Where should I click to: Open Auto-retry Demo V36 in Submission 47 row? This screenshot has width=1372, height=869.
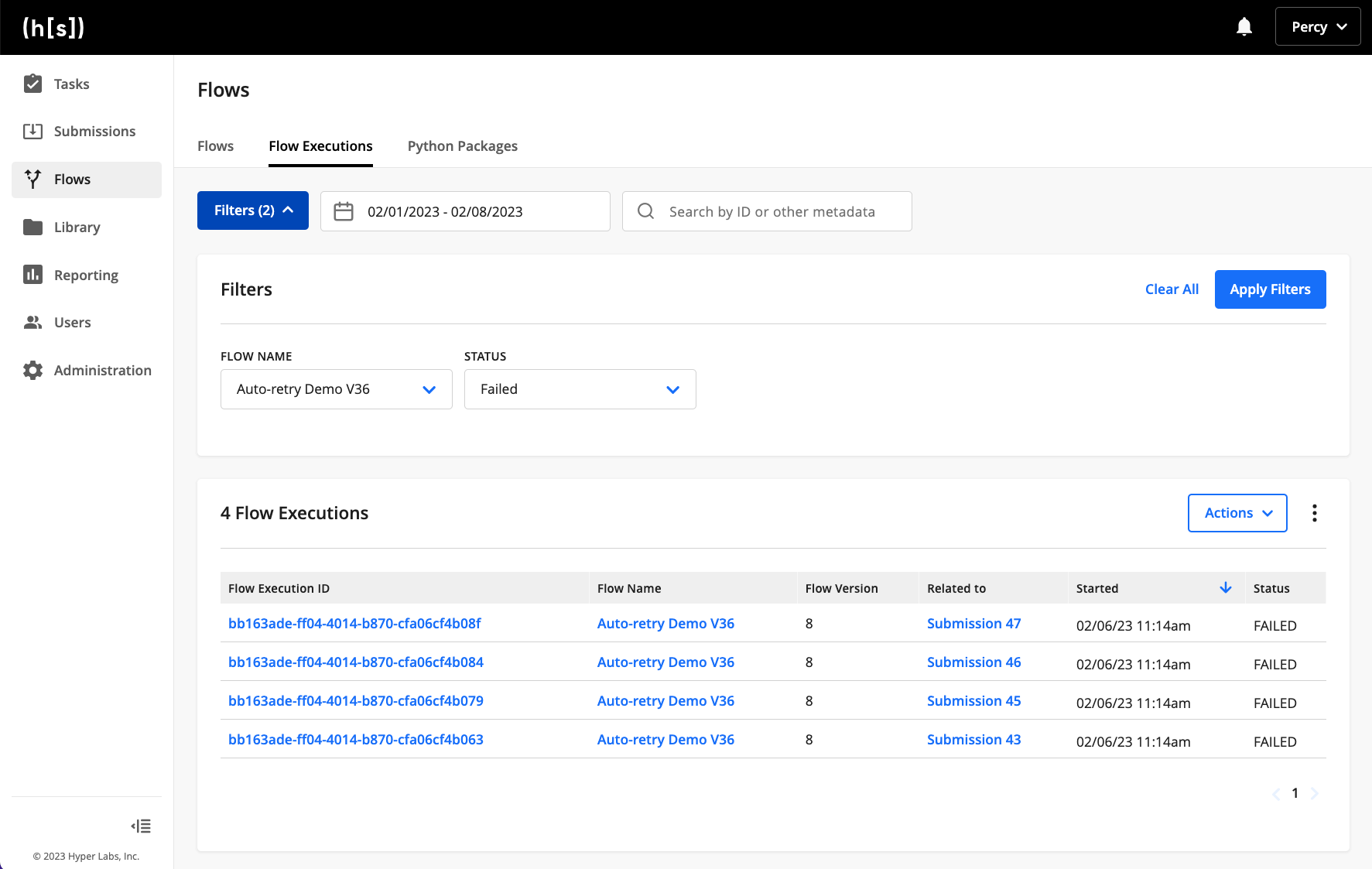point(665,624)
